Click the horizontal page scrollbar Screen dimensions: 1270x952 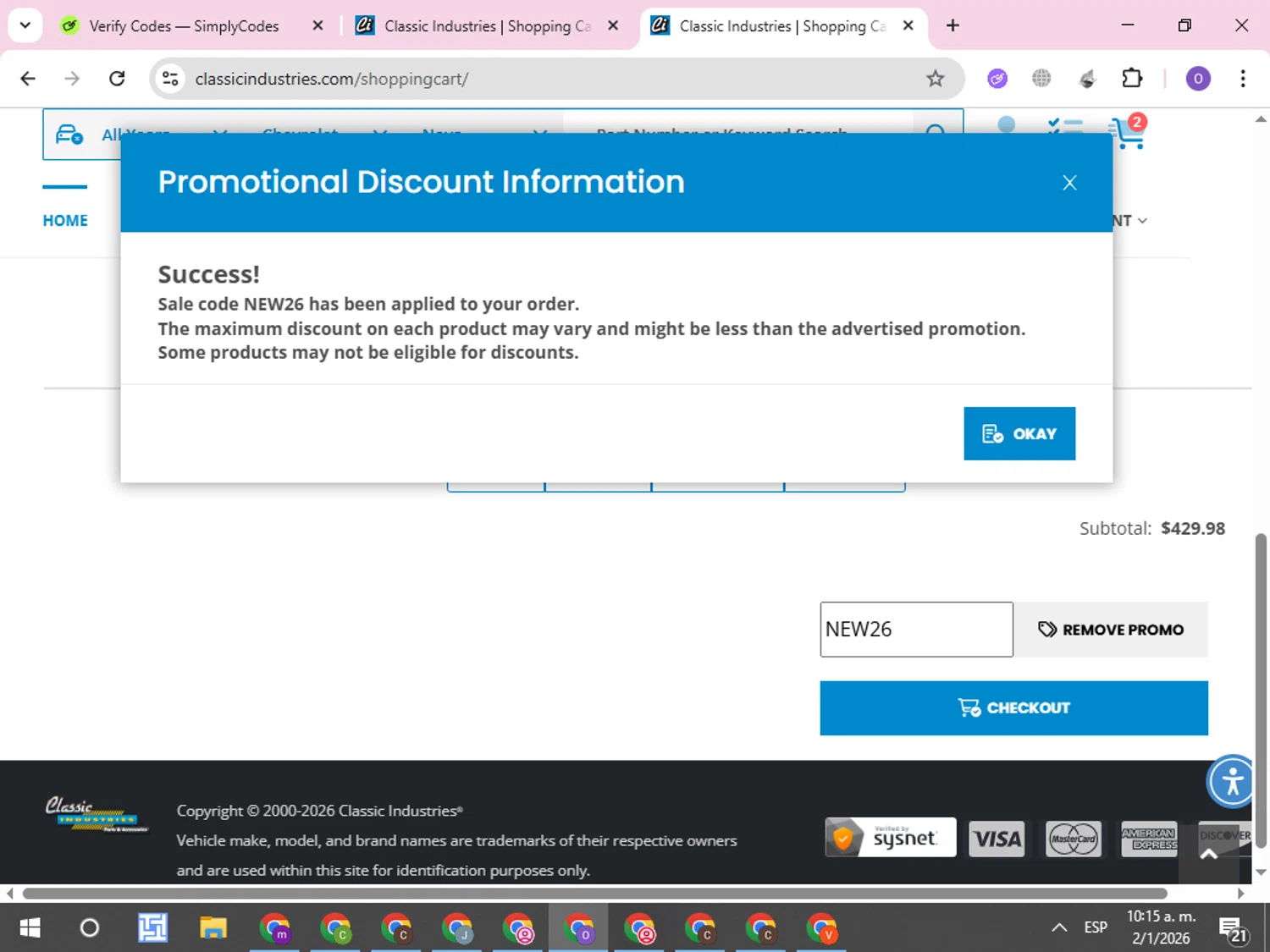pos(593,894)
